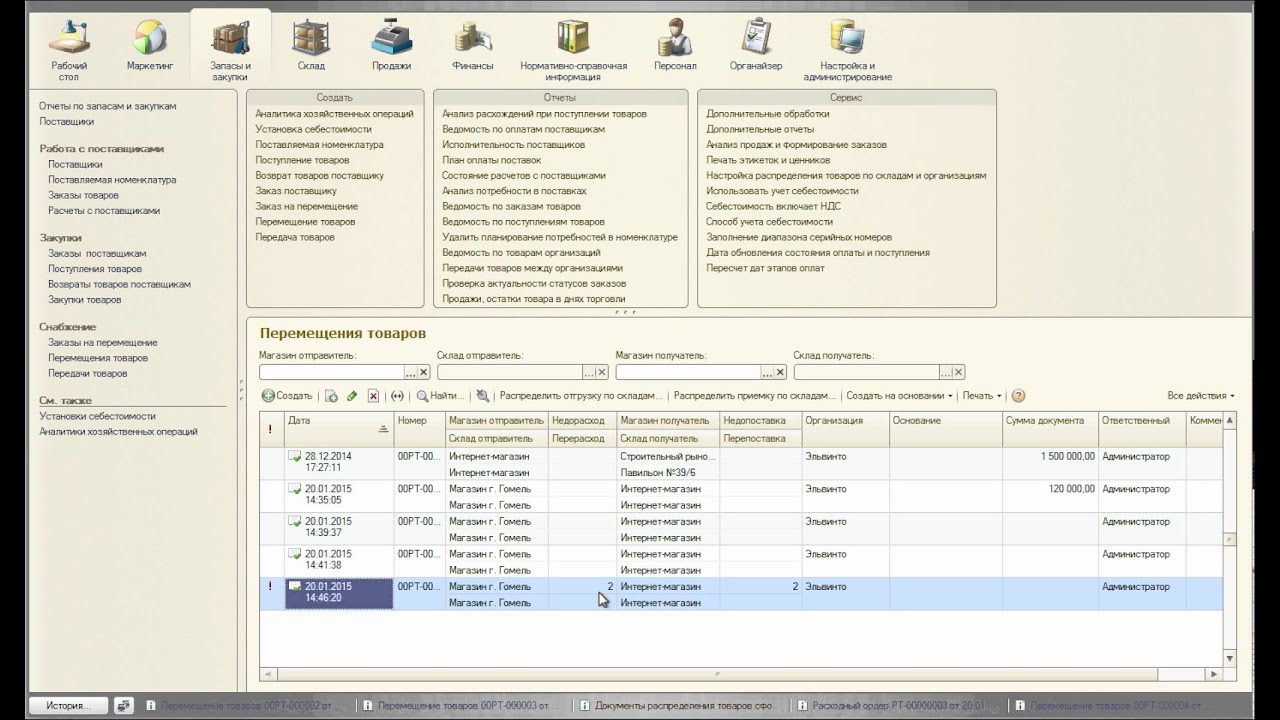The width and height of the screenshot is (1280, 720).
Task: Click the table's vertical scrollbar thumb
Action: [x=1230, y=539]
